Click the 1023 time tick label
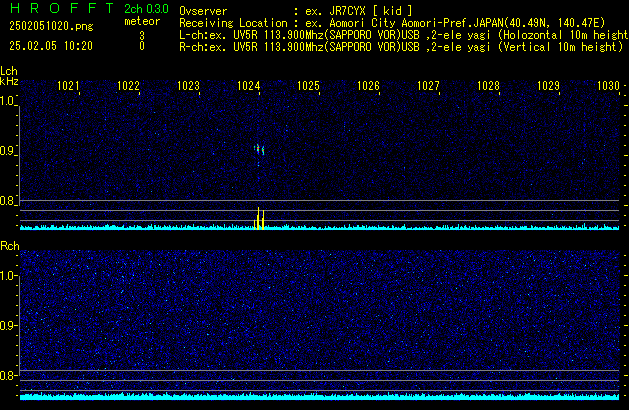629x410 pixels. 188,86
